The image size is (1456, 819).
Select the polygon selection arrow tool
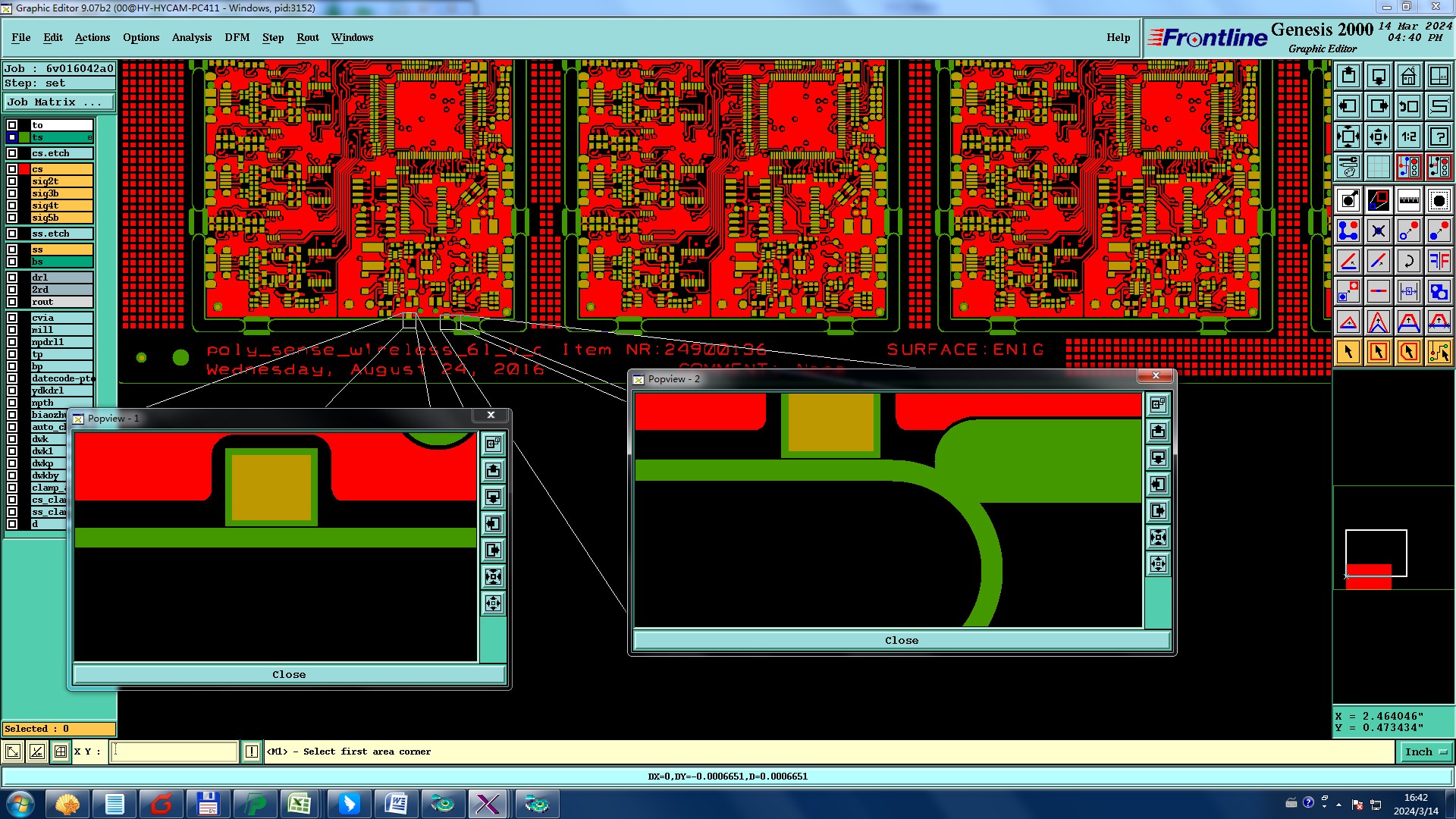(1408, 352)
